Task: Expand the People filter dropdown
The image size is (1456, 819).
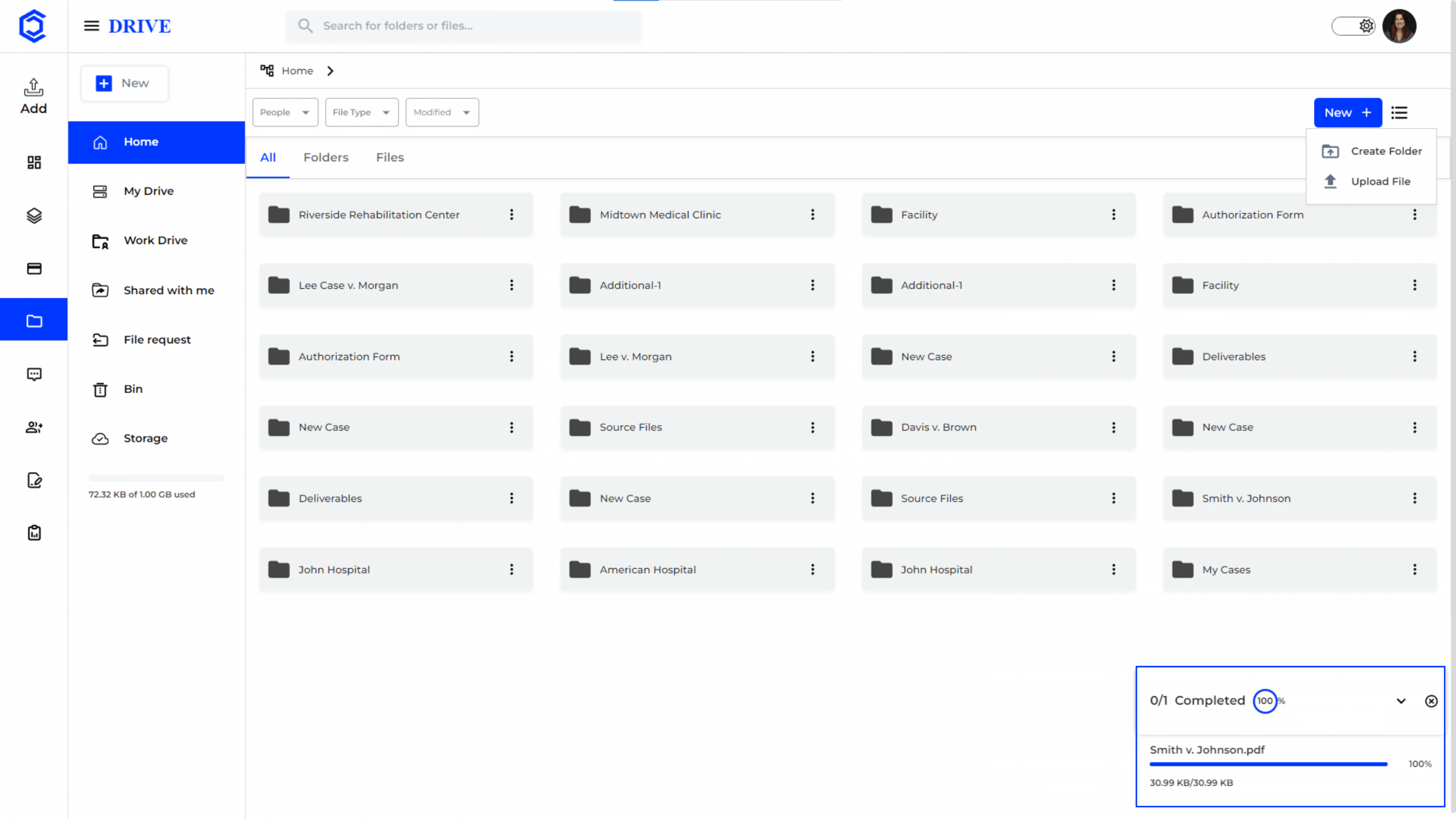Action: coord(285,112)
